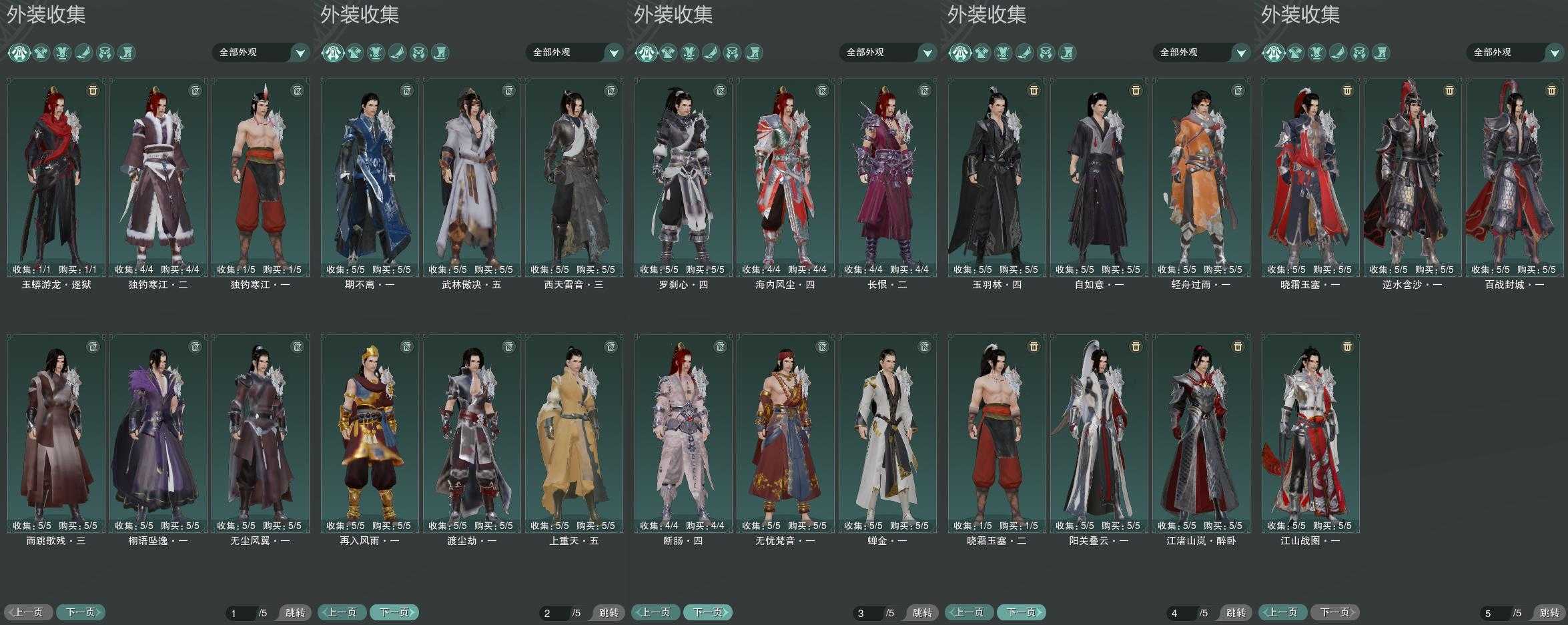Click trash icon on 百战封城·一 outfit card

(1551, 90)
